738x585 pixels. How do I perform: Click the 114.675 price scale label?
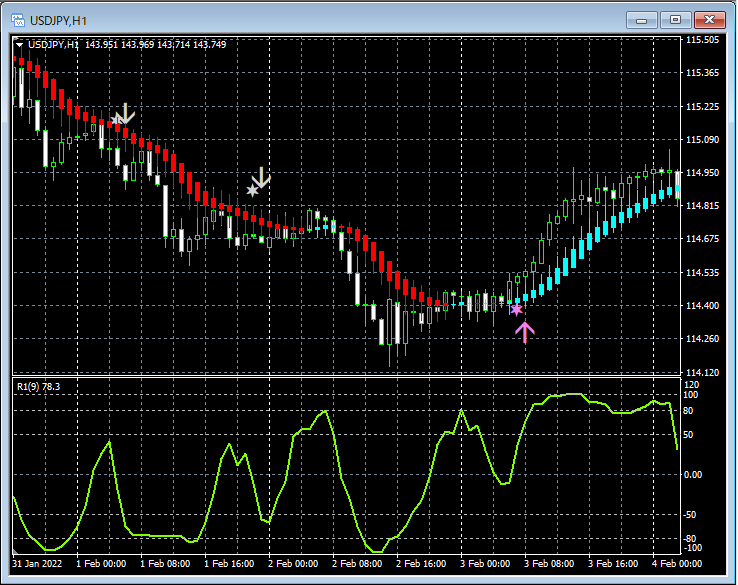pyautogui.click(x=702, y=239)
